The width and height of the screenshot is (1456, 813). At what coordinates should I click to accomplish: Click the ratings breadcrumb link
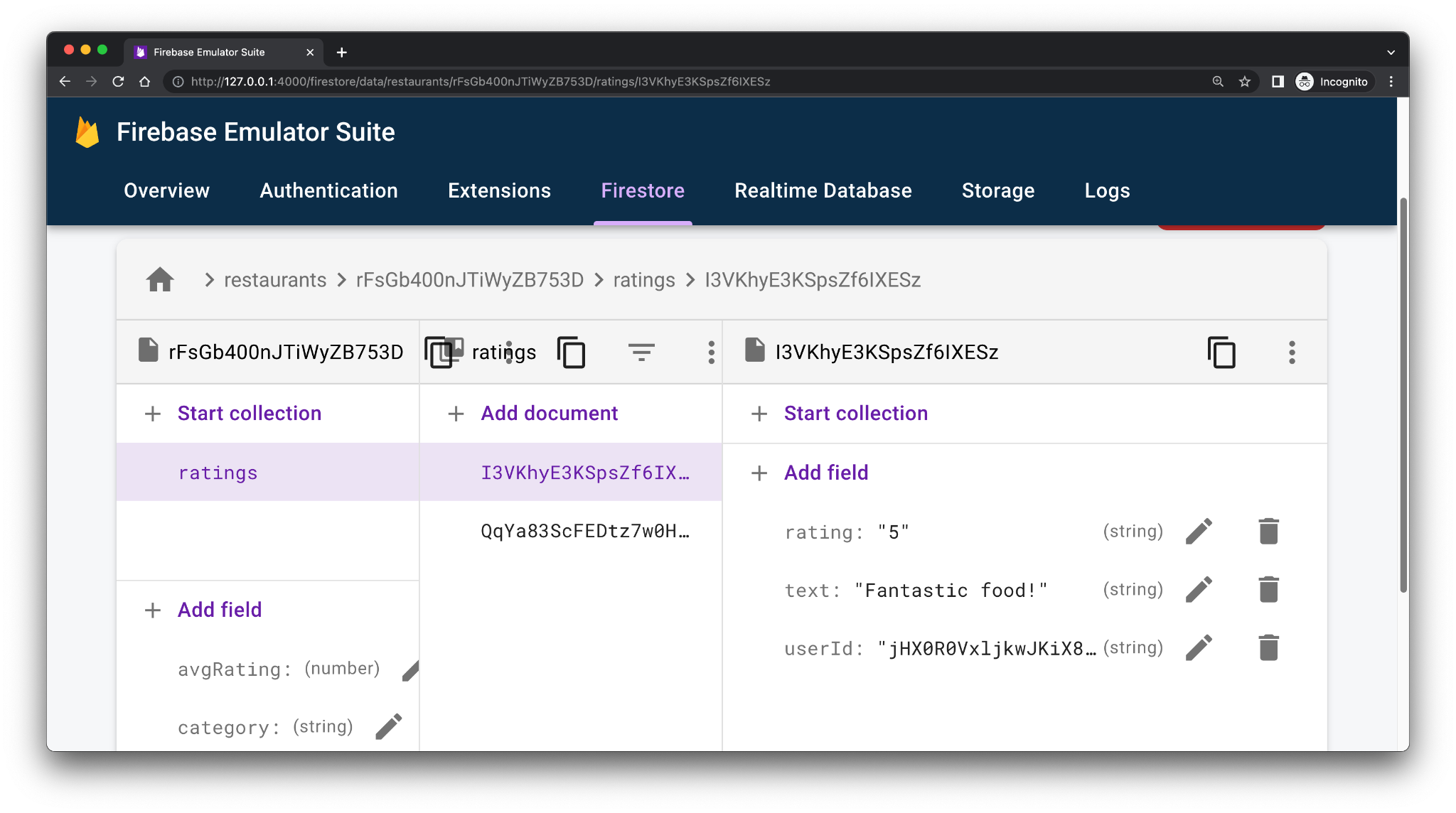[x=644, y=280]
